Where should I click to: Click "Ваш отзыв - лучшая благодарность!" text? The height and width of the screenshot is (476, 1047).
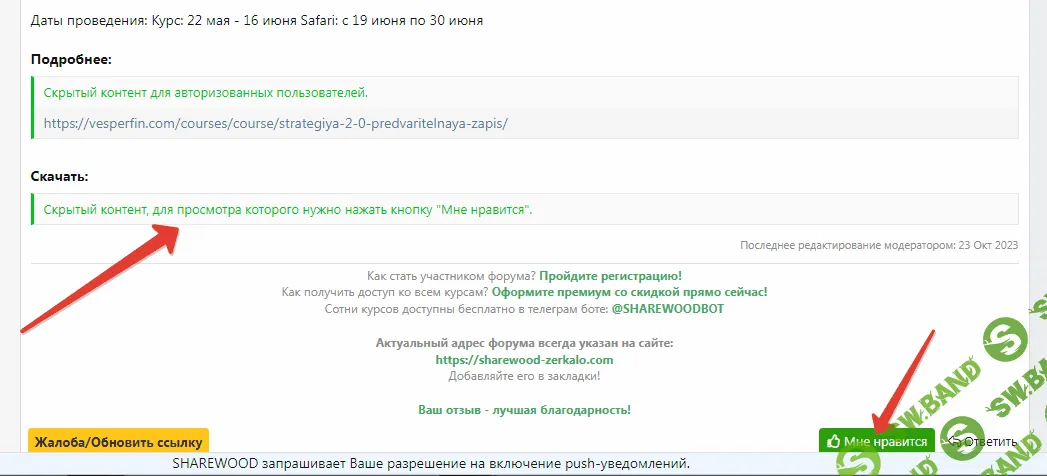pos(524,410)
